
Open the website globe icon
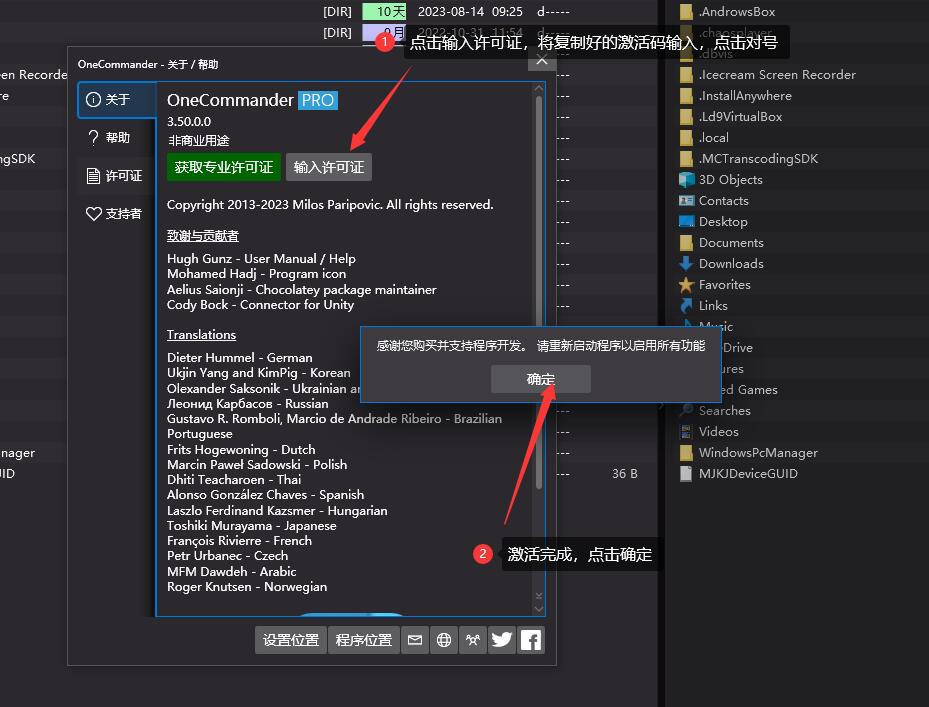click(443, 639)
